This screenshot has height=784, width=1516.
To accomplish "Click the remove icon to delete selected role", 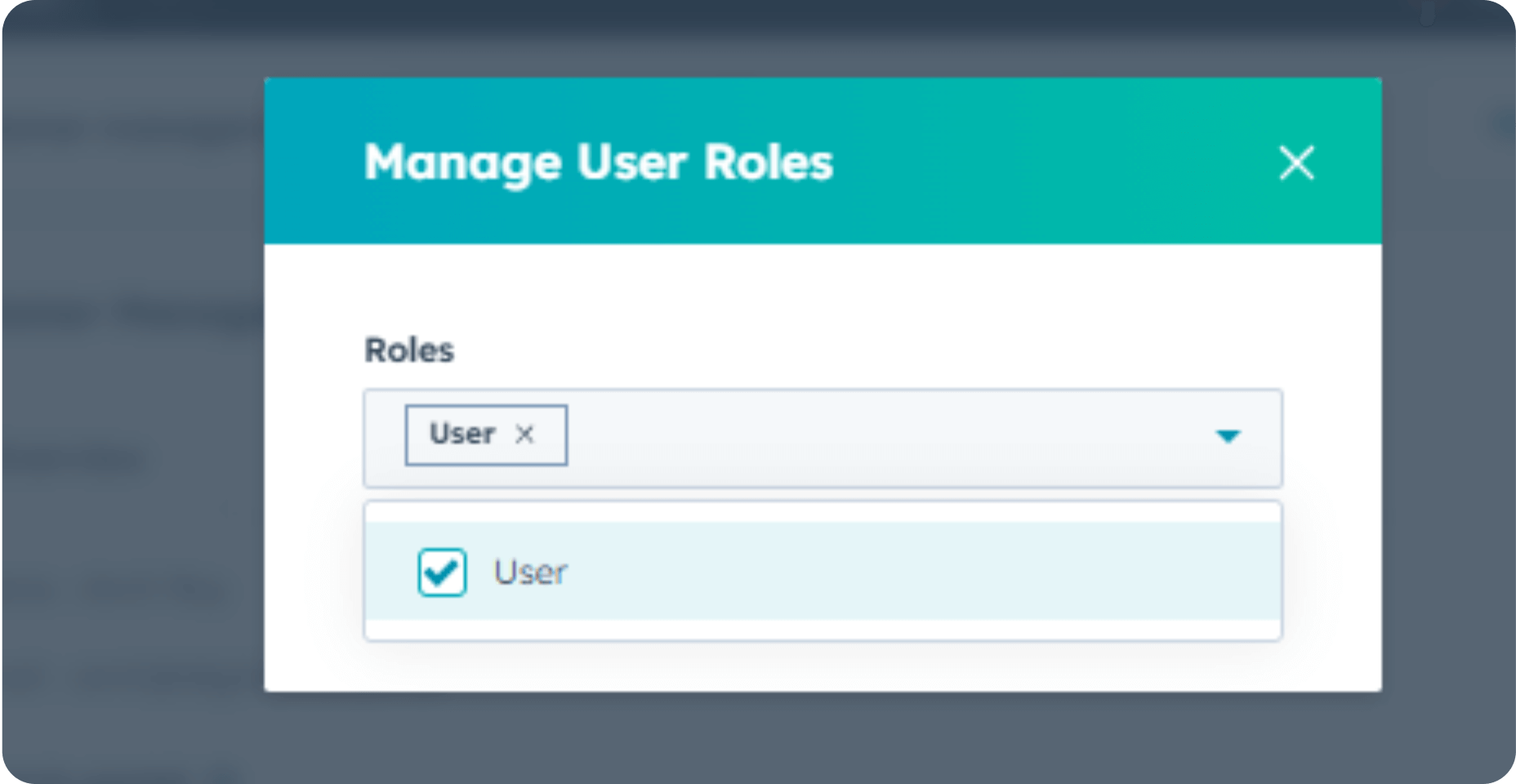I will point(527,434).
